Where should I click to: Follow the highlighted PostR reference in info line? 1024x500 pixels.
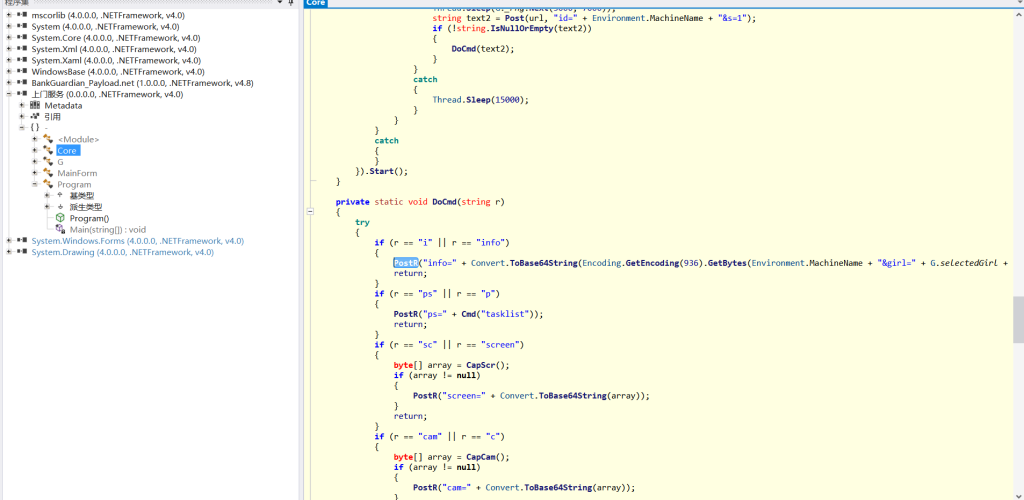[405, 262]
